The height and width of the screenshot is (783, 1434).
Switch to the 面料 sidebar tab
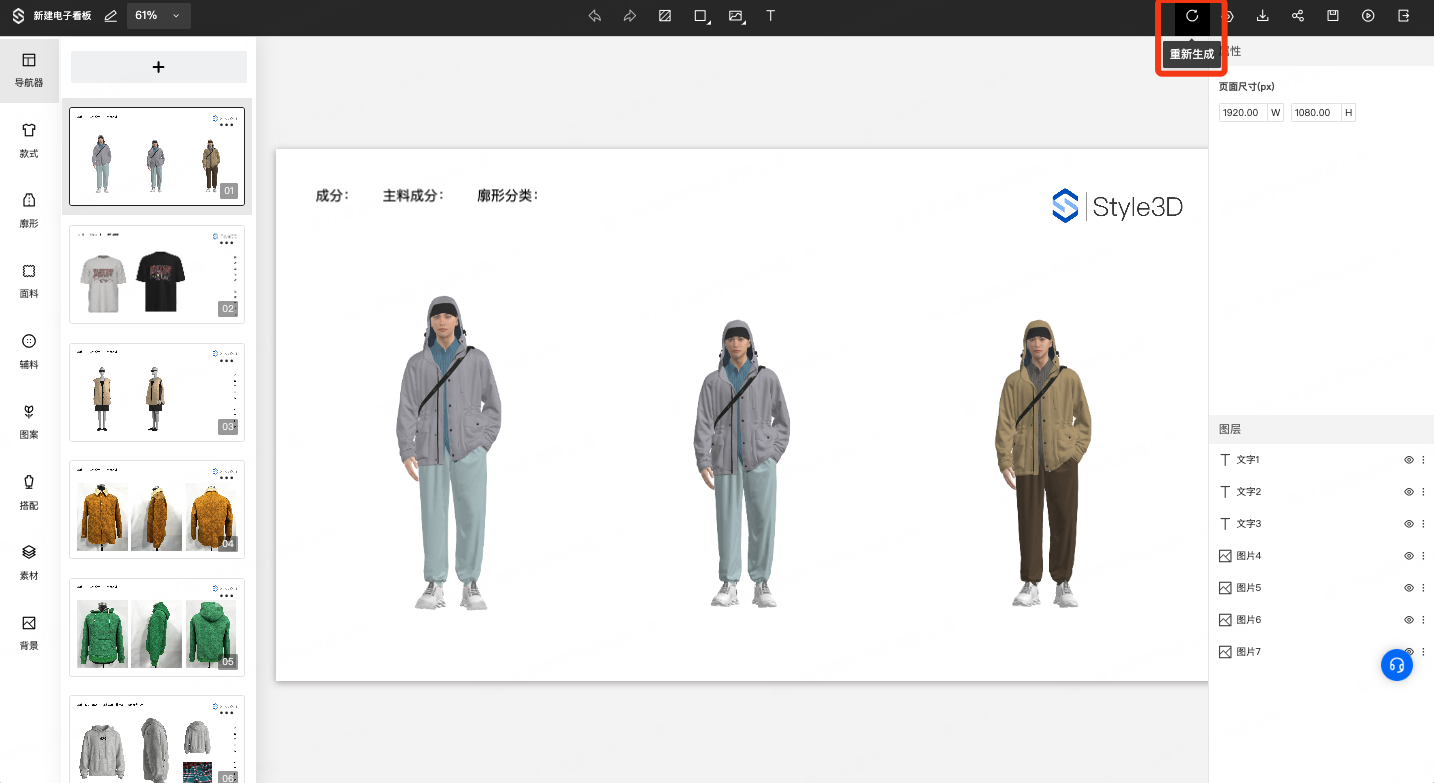(x=29, y=280)
